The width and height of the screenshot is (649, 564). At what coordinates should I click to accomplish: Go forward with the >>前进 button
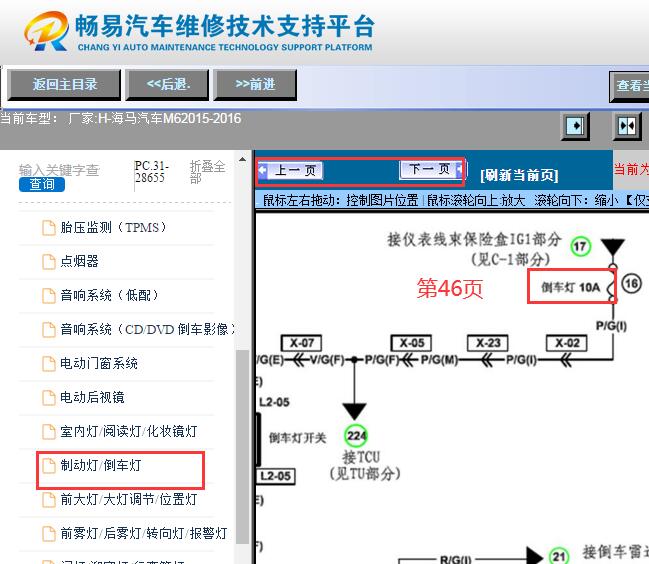click(255, 85)
